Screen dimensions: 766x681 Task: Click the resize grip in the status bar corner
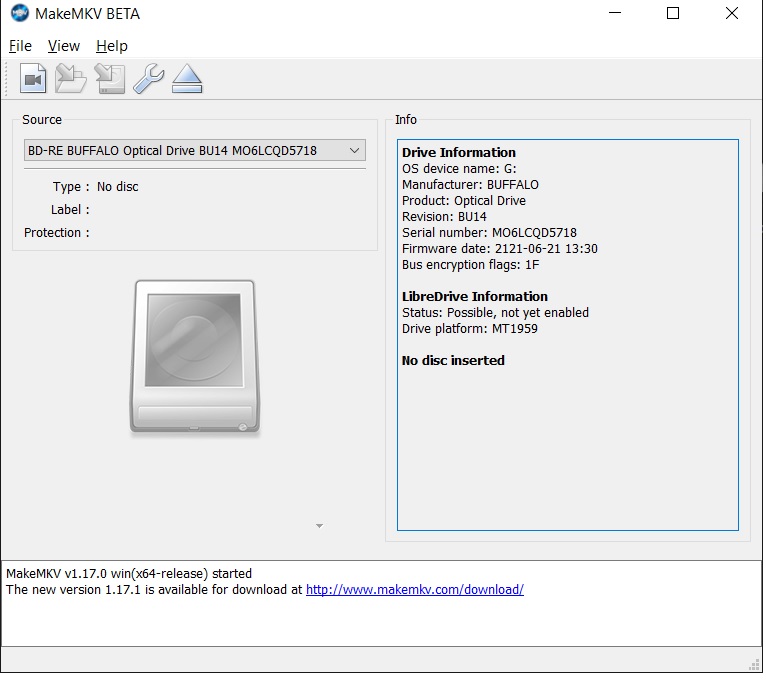(755, 665)
